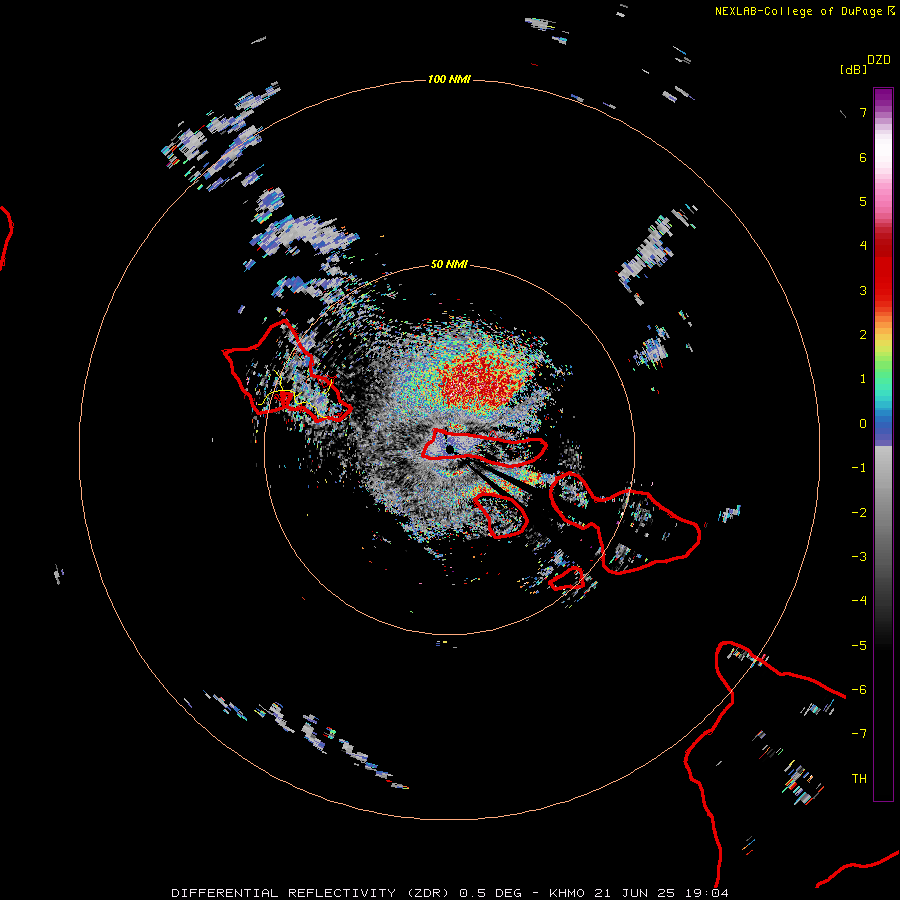
Task: Click the color bar at the 7 dB level
Action: tap(883, 112)
